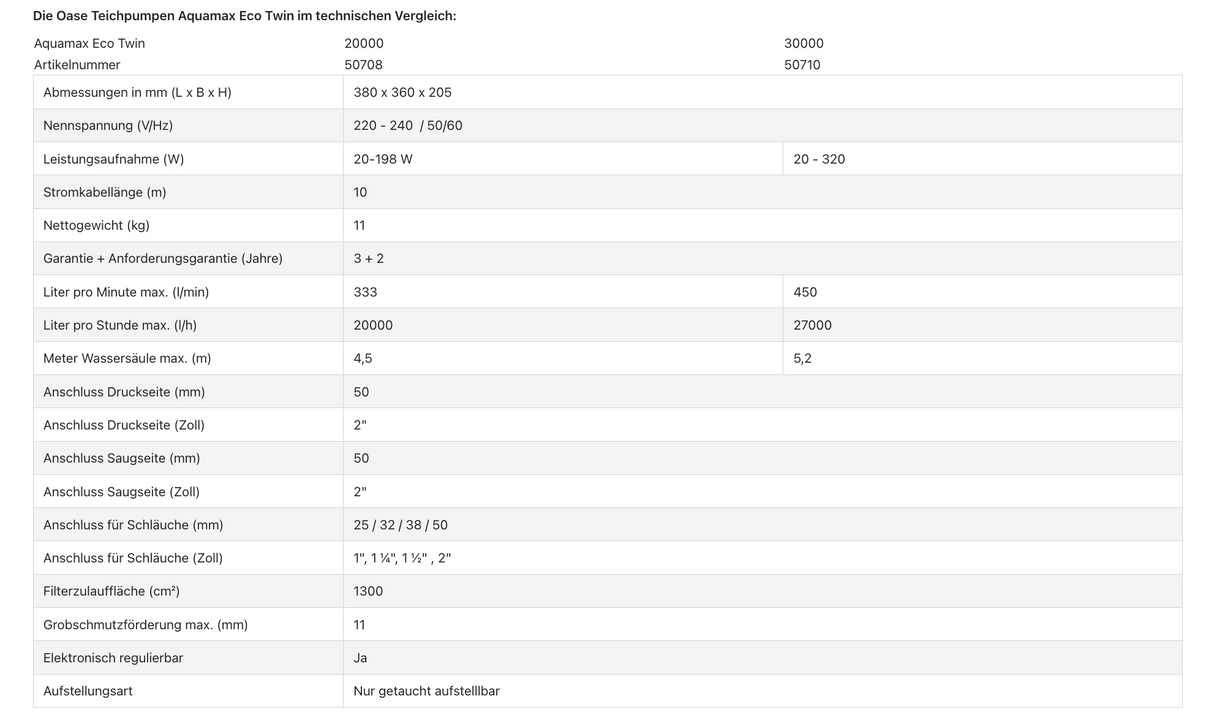This screenshot has height=723, width=1214.
Task: Select article number 50708
Action: (x=364, y=65)
